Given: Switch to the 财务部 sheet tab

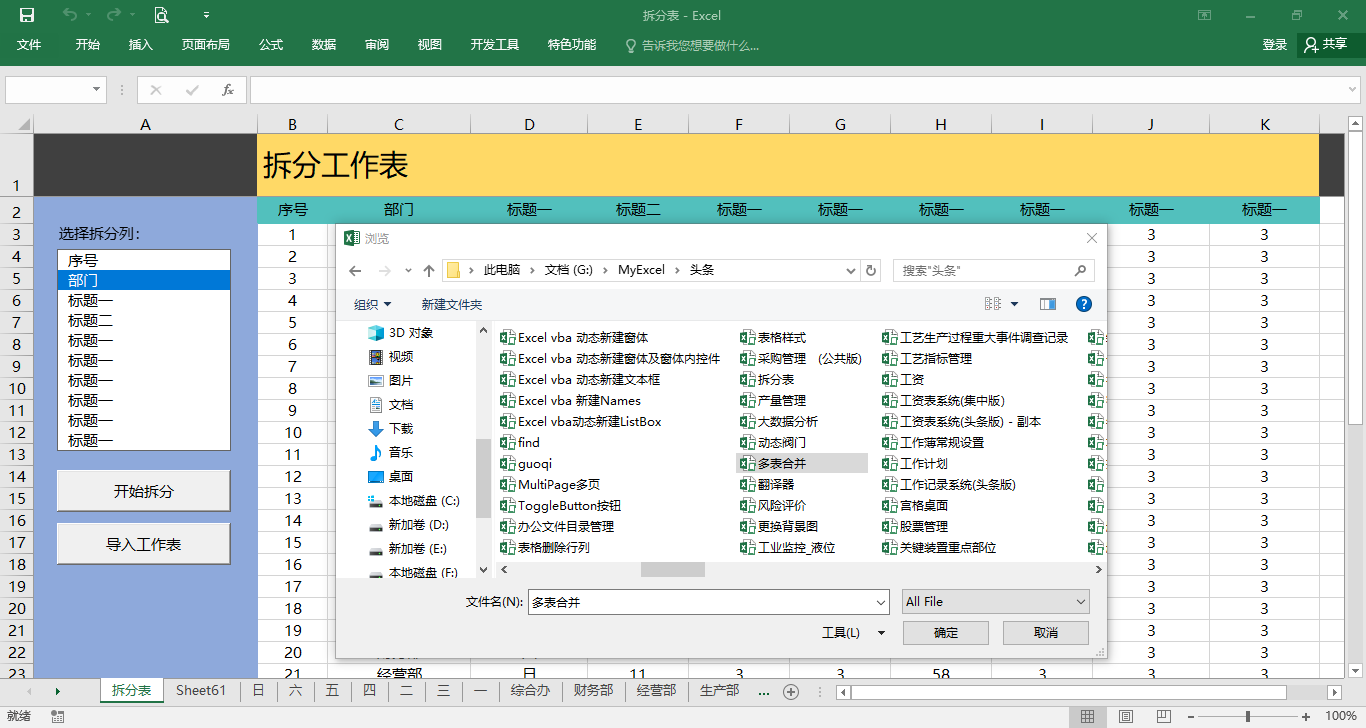Looking at the screenshot, I should point(593,691).
